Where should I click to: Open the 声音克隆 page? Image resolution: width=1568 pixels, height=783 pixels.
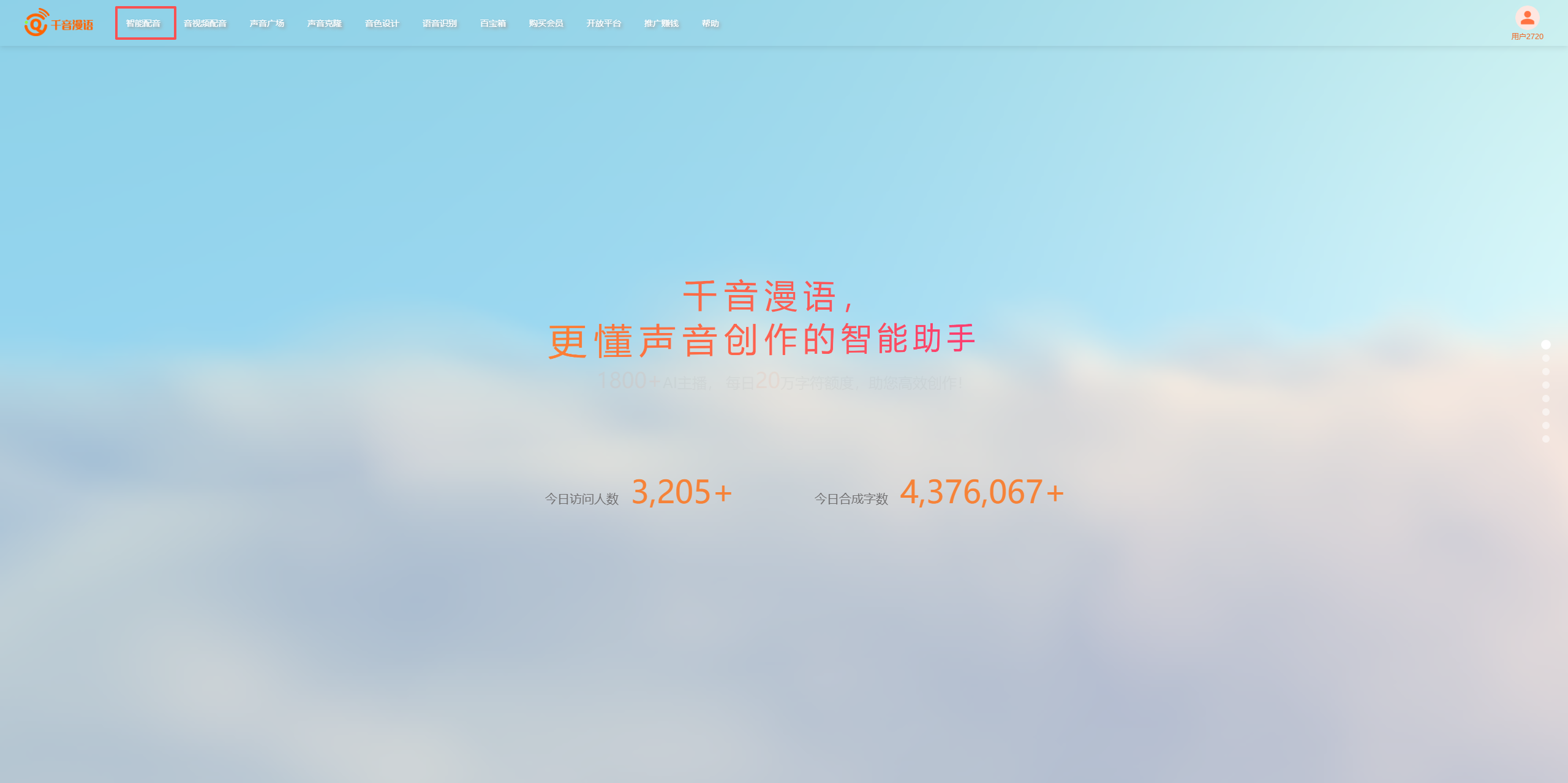[325, 23]
